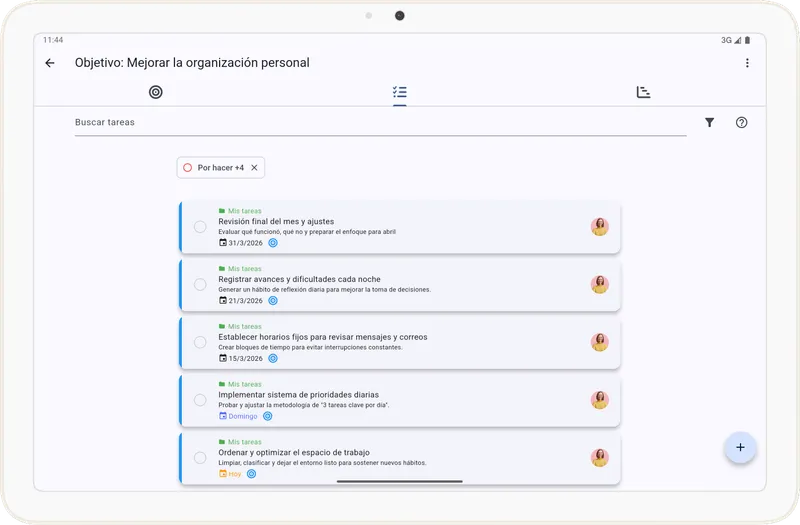
Task: Open the task filter funnel icon
Action: pyautogui.click(x=709, y=123)
